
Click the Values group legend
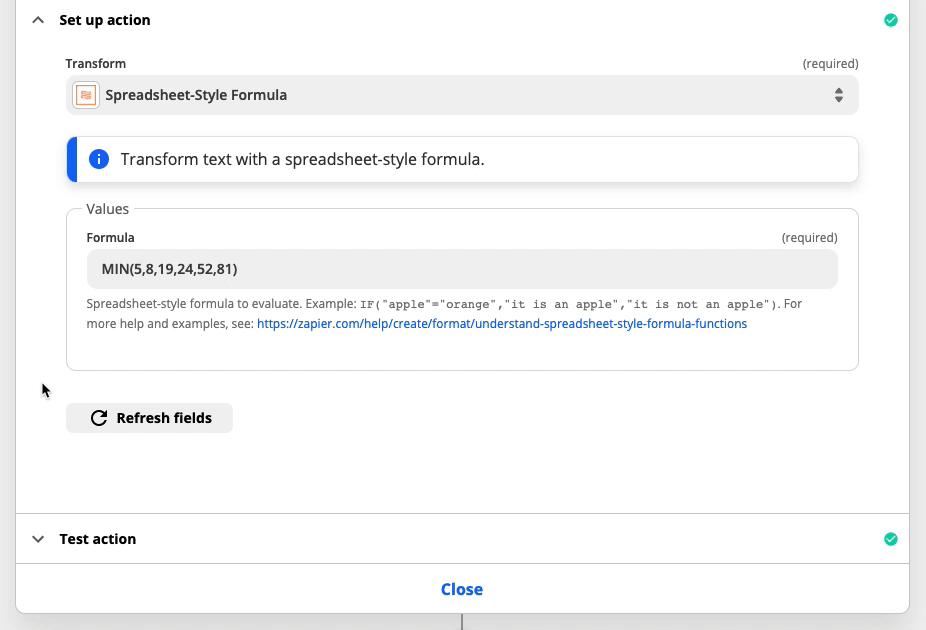[107, 209]
